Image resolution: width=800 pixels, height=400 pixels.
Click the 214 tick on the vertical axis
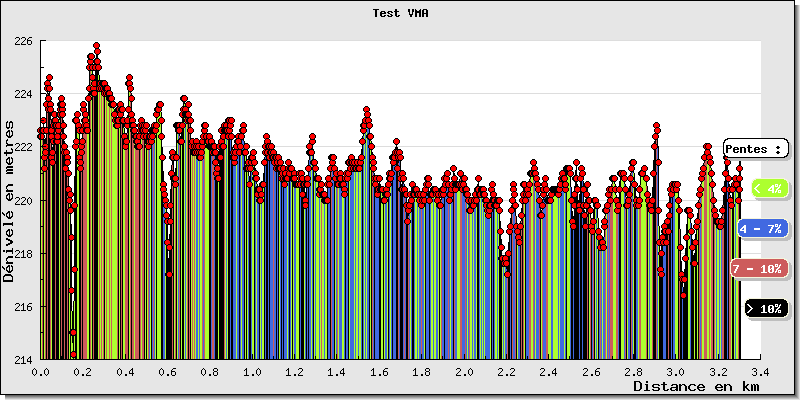[22, 359]
